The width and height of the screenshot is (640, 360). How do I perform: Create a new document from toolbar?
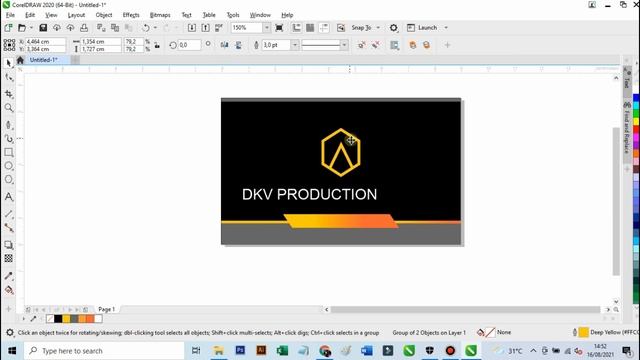(8, 28)
